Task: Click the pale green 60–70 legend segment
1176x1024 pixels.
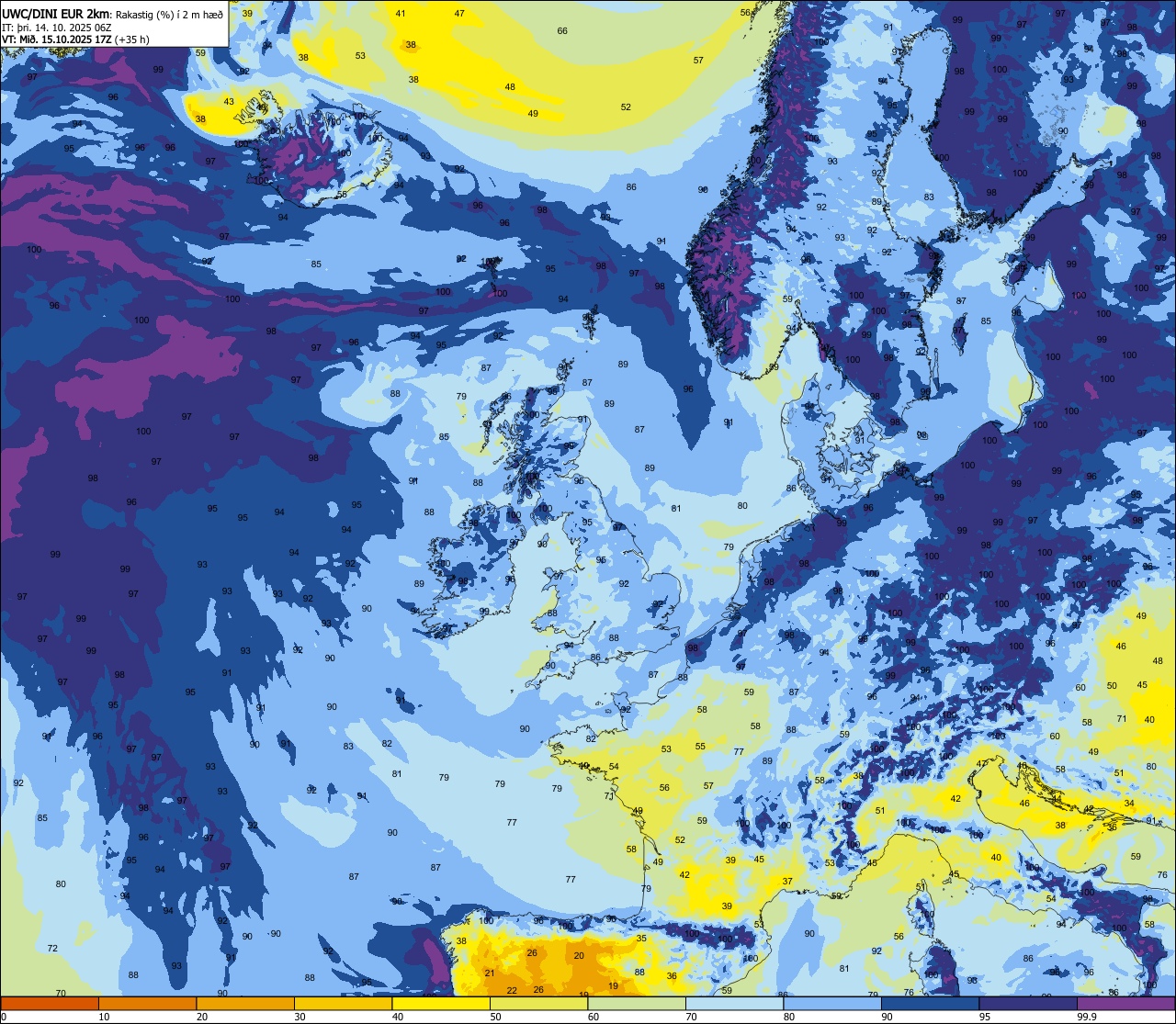Action: click(637, 1003)
